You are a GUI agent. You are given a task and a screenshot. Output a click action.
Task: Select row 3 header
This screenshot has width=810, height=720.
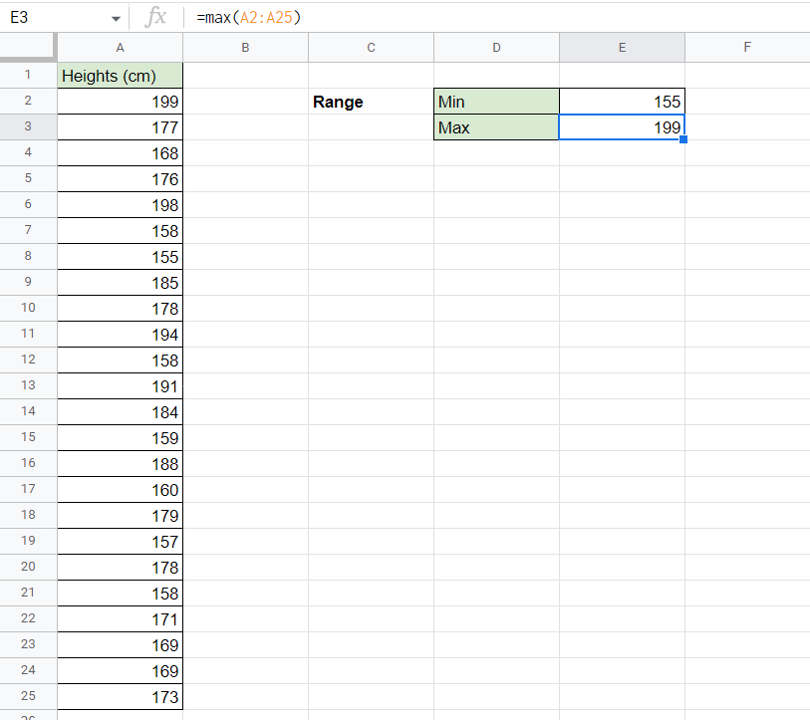28,127
